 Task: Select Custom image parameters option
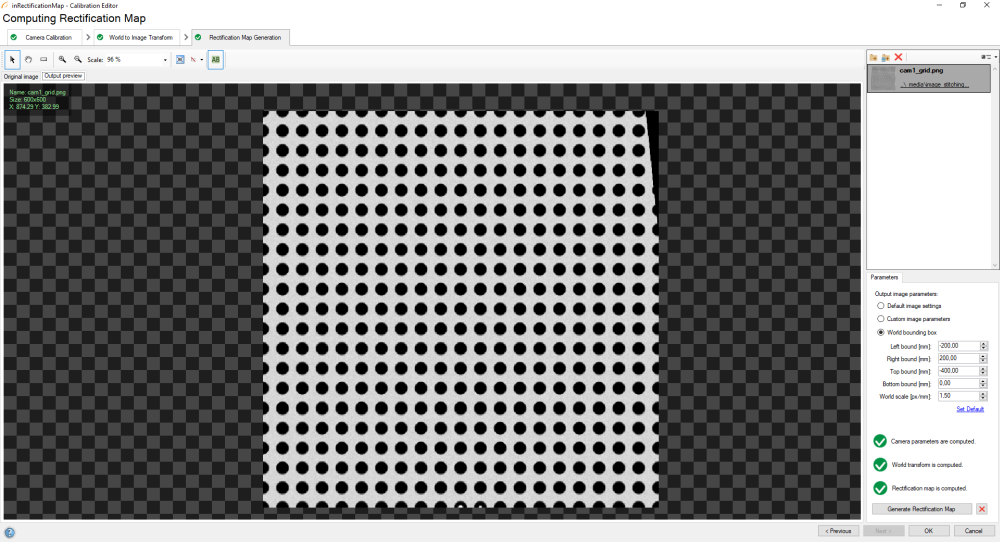[880, 319]
